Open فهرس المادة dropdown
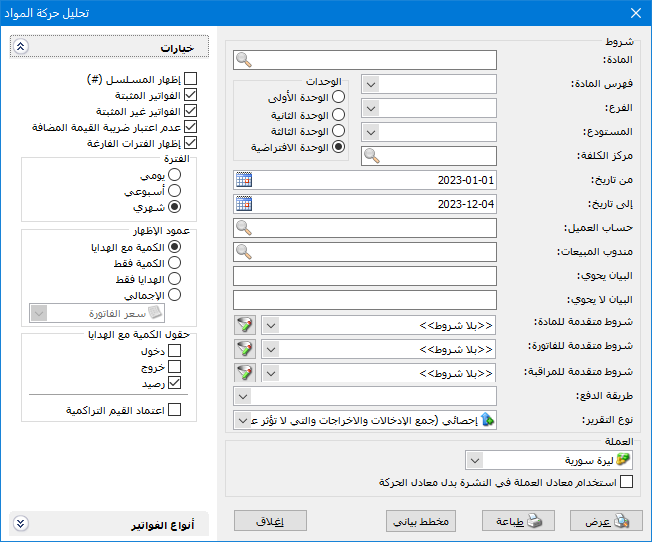Image resolution: width=652 pixels, height=542 pixels. (371, 84)
